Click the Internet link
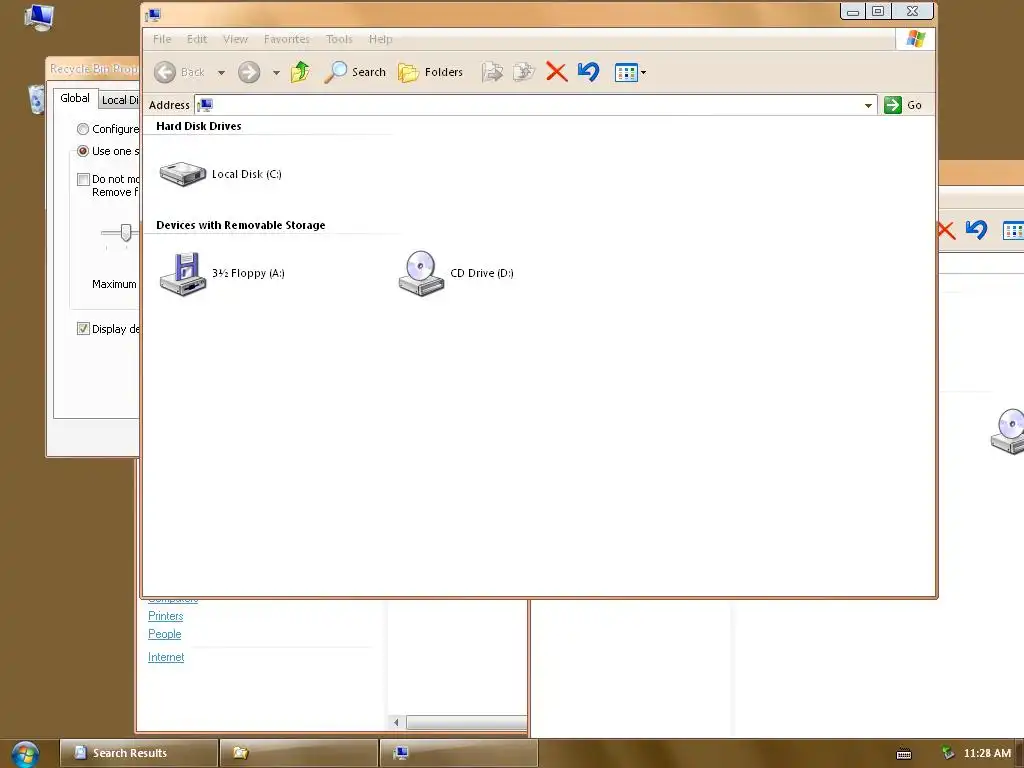The height and width of the screenshot is (768, 1024). [166, 657]
